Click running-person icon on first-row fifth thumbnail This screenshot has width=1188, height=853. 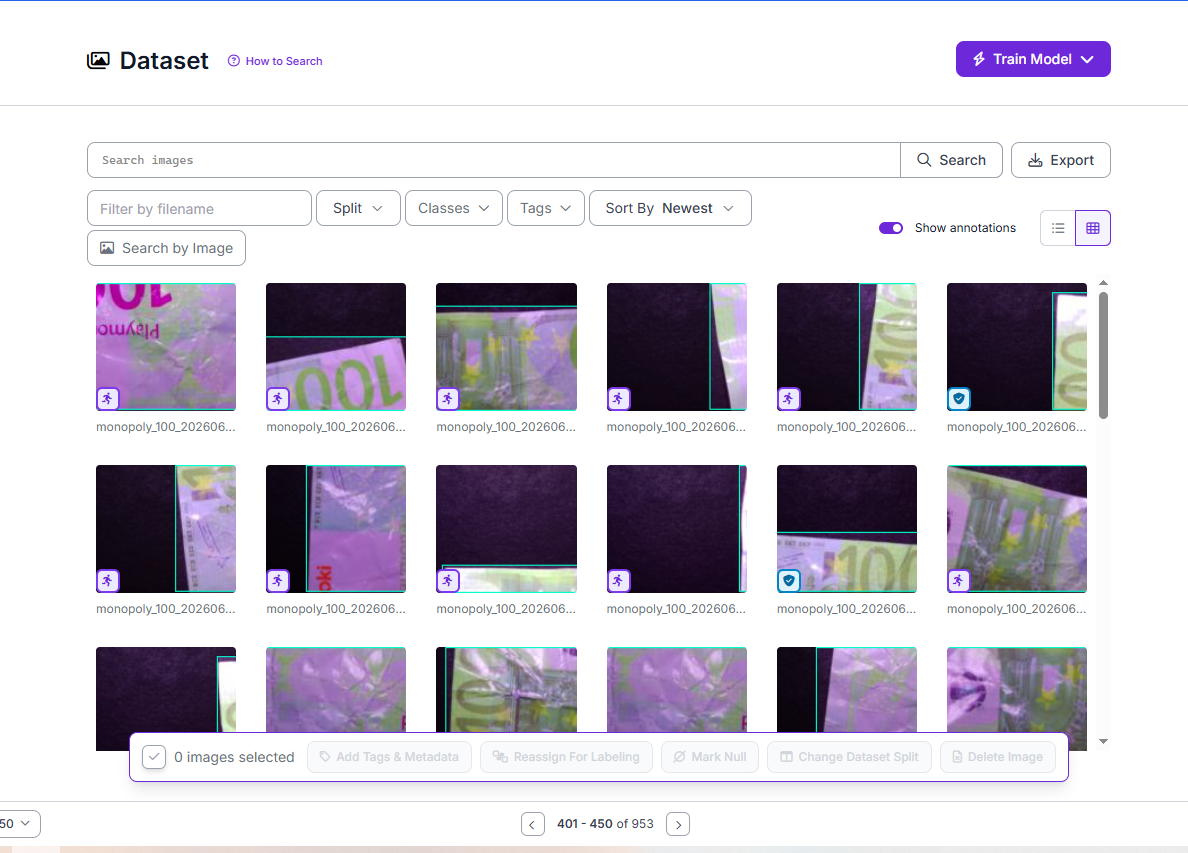pos(789,398)
